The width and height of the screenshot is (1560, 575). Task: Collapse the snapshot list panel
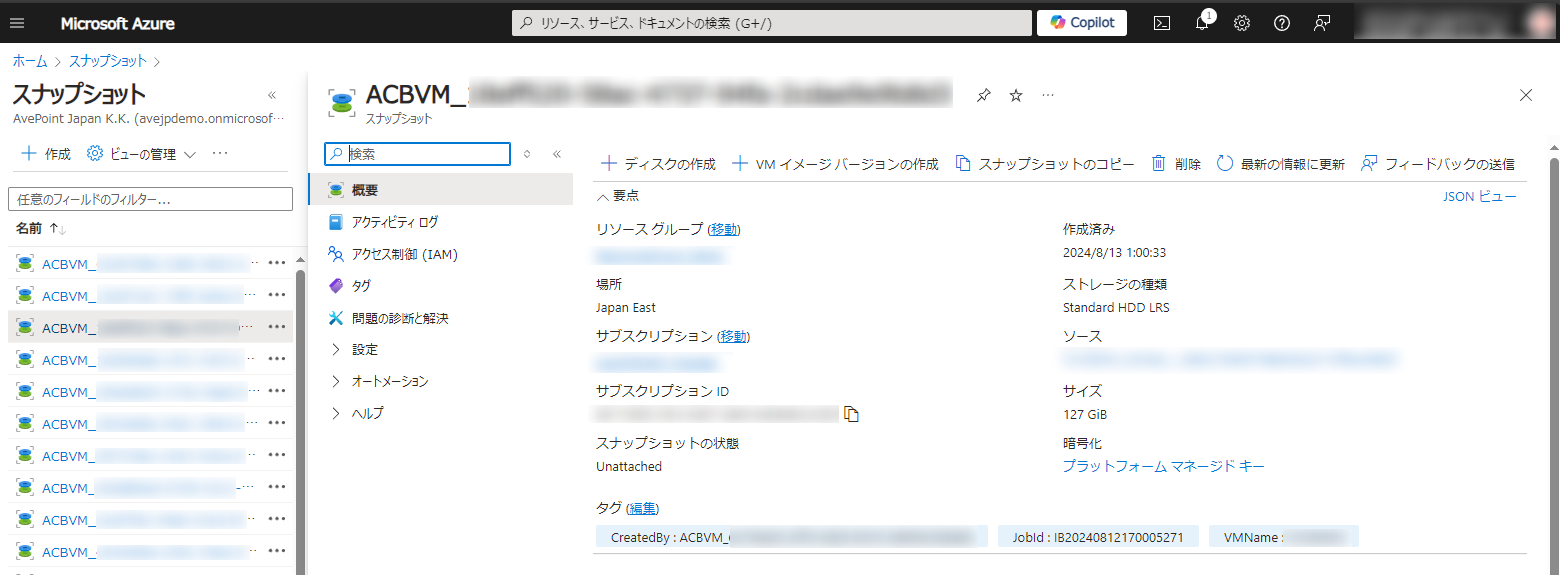[272, 95]
